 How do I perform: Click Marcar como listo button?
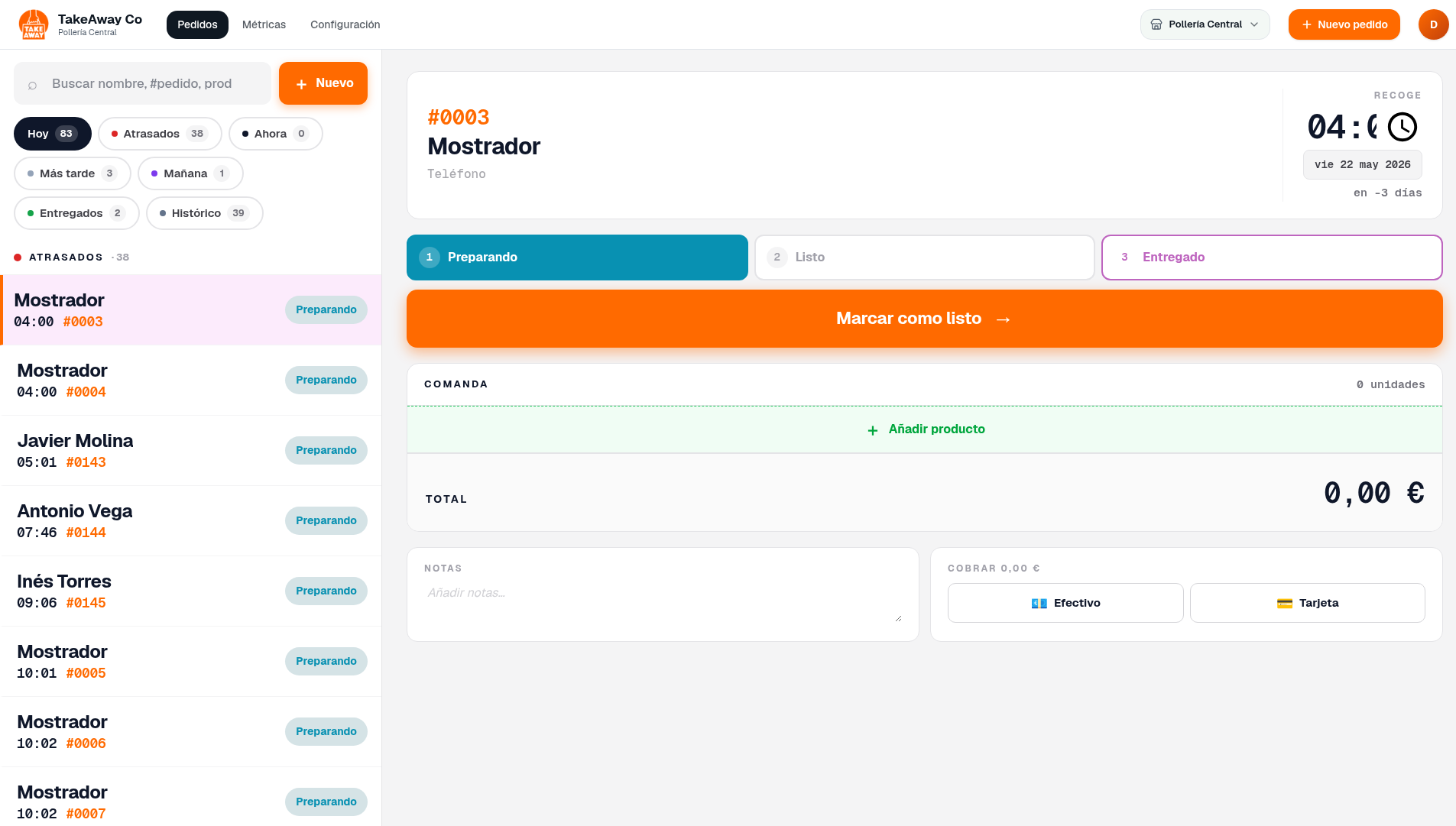tap(924, 319)
